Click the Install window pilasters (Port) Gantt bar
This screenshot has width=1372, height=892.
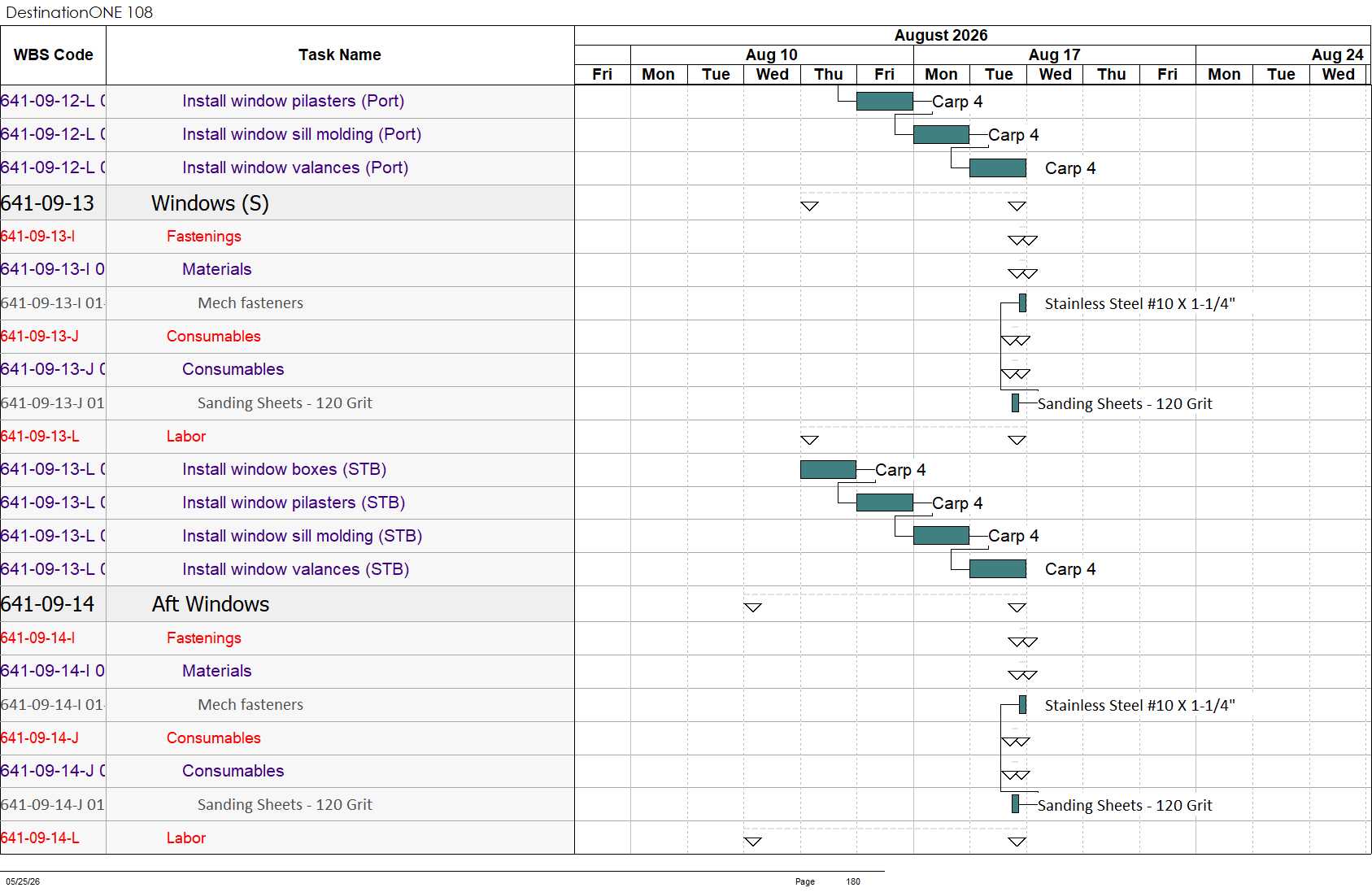885,101
